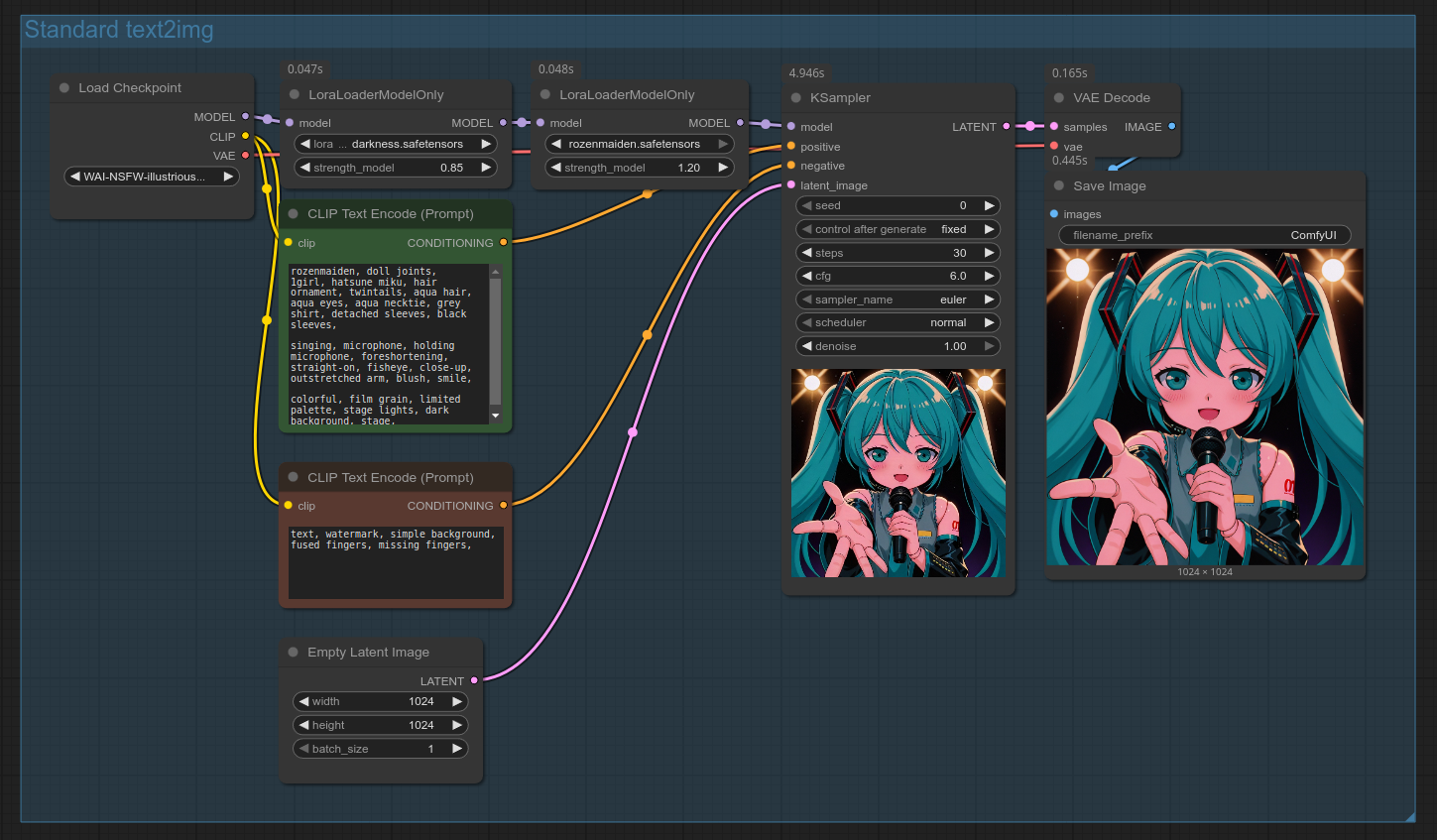This screenshot has width=1437, height=840.
Task: Collapse the brown CLIP Text Encode node
Action: tap(294, 478)
